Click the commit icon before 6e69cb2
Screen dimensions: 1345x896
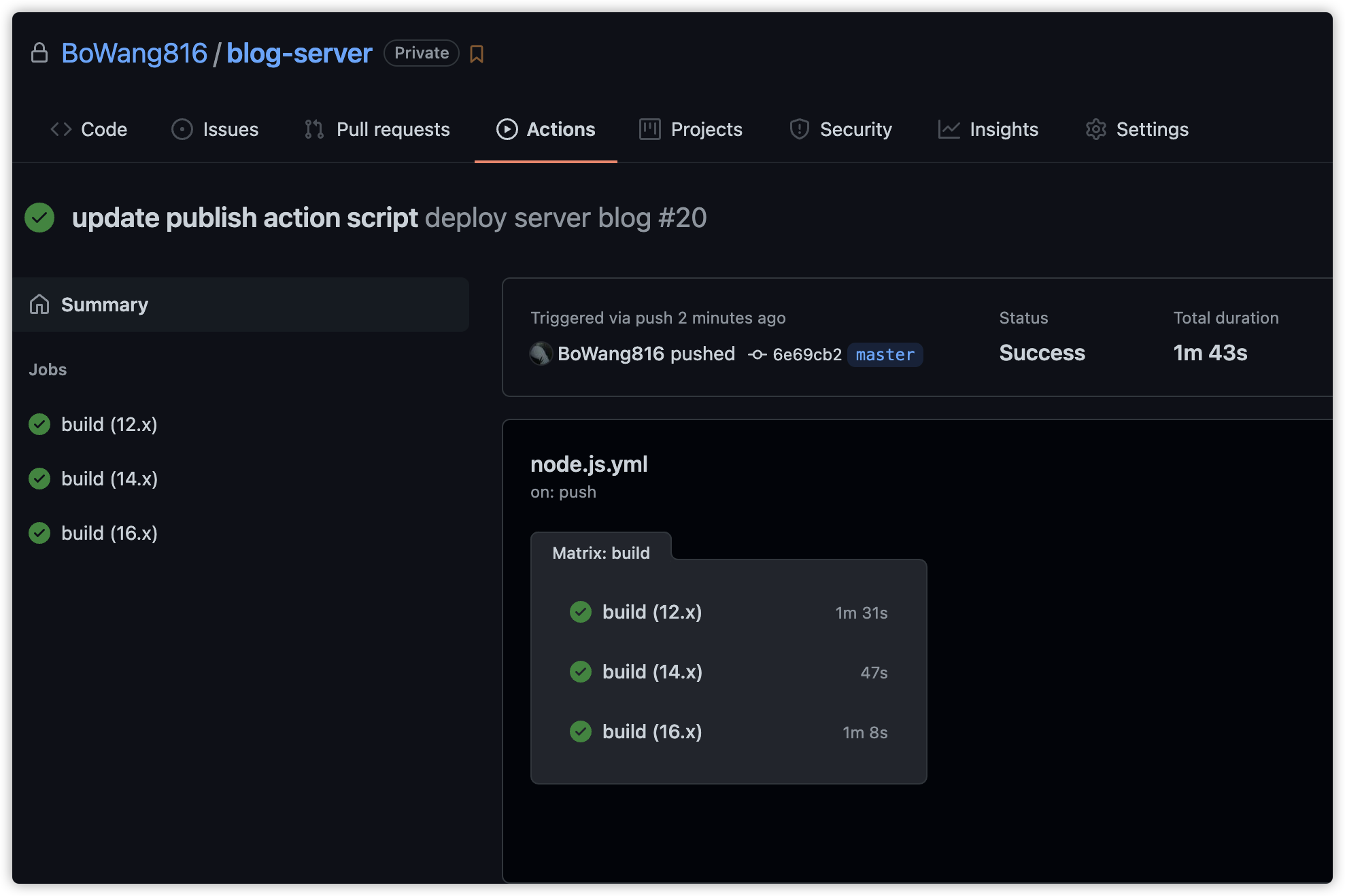tap(757, 354)
